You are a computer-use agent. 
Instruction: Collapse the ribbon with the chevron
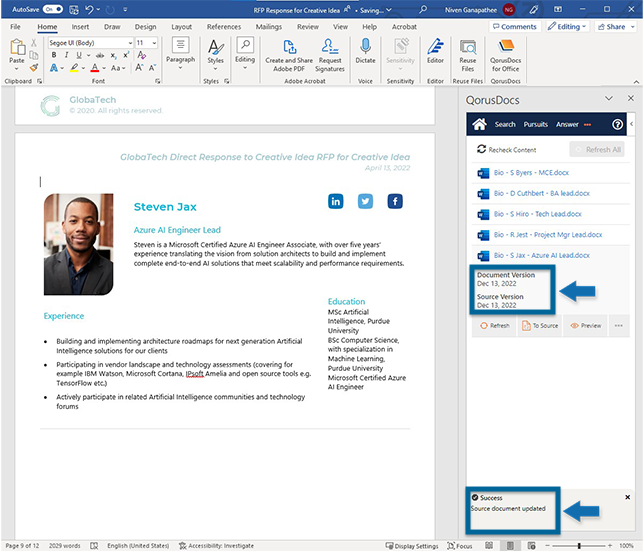(x=636, y=82)
